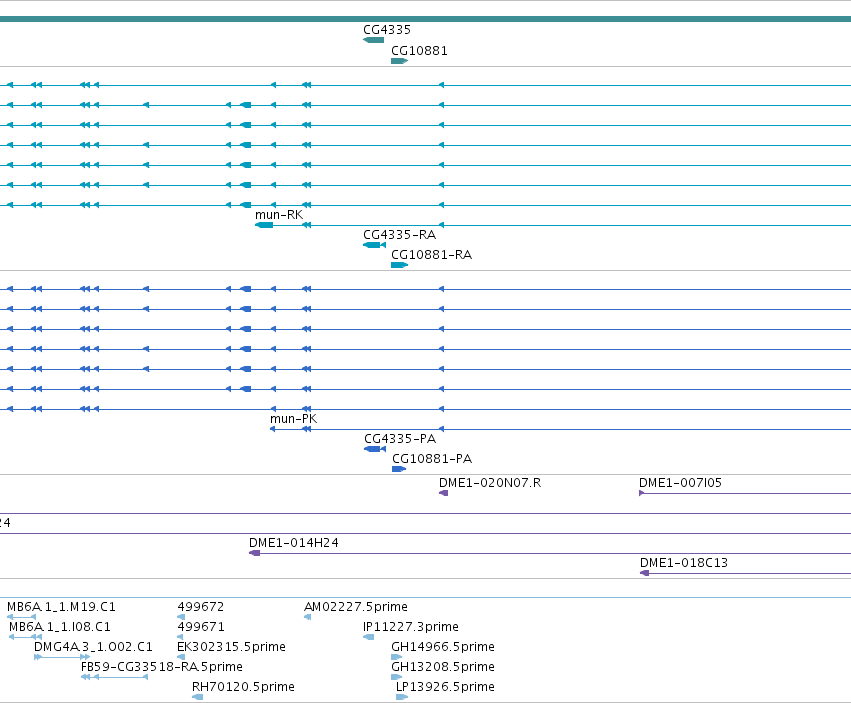
Task: Open the DME1-018C13 feature label
Action: pyautogui.click(x=684, y=563)
